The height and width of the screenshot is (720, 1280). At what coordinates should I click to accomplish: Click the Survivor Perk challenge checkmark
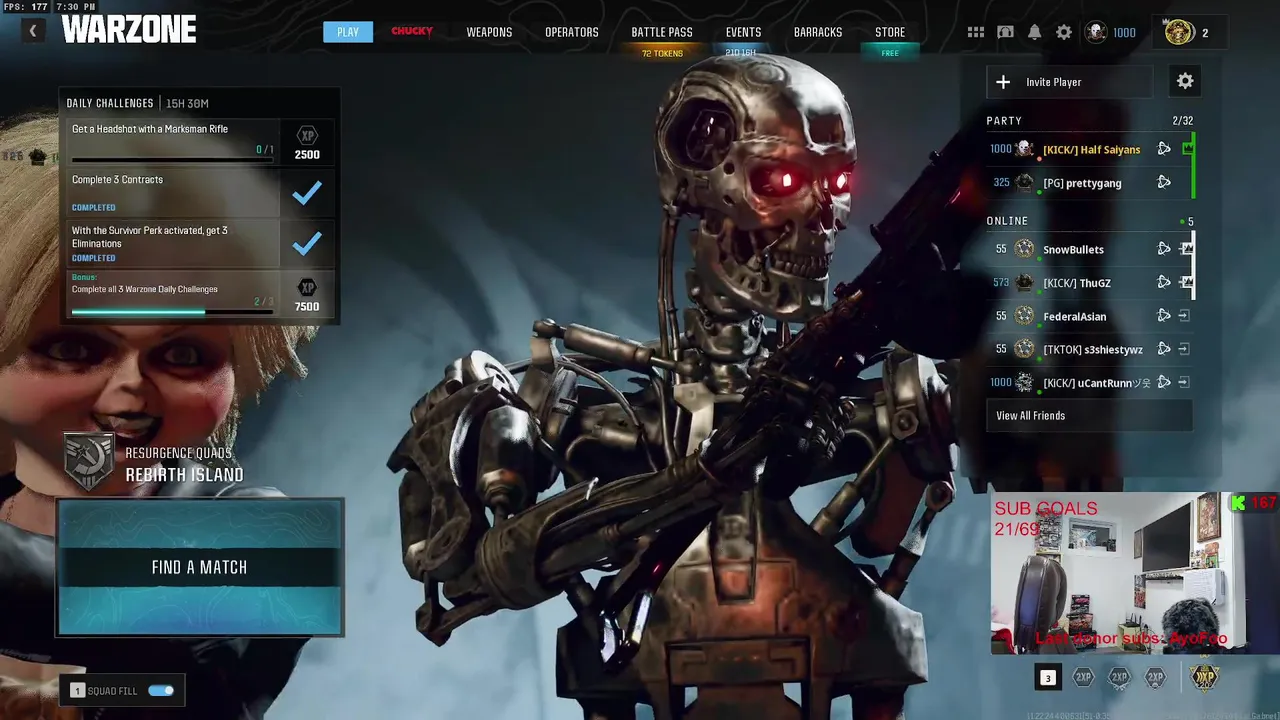[307, 243]
